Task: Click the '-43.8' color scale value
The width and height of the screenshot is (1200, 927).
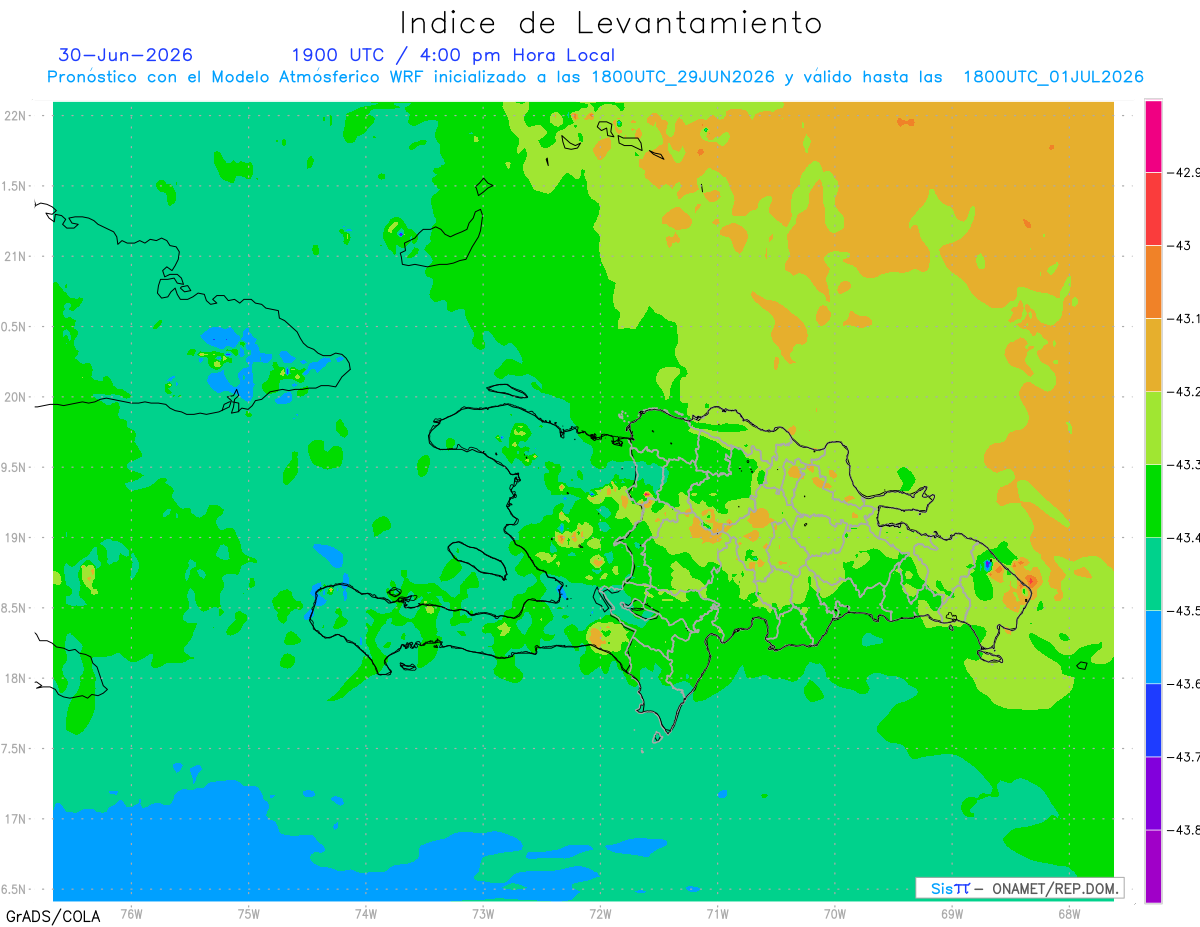Action: (1184, 830)
